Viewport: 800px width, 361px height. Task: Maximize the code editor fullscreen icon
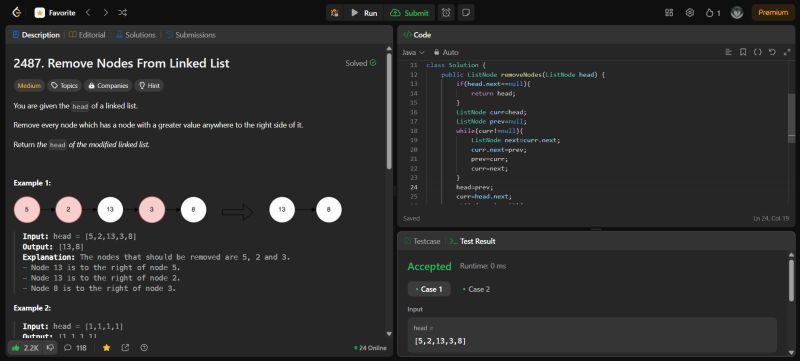click(x=786, y=52)
